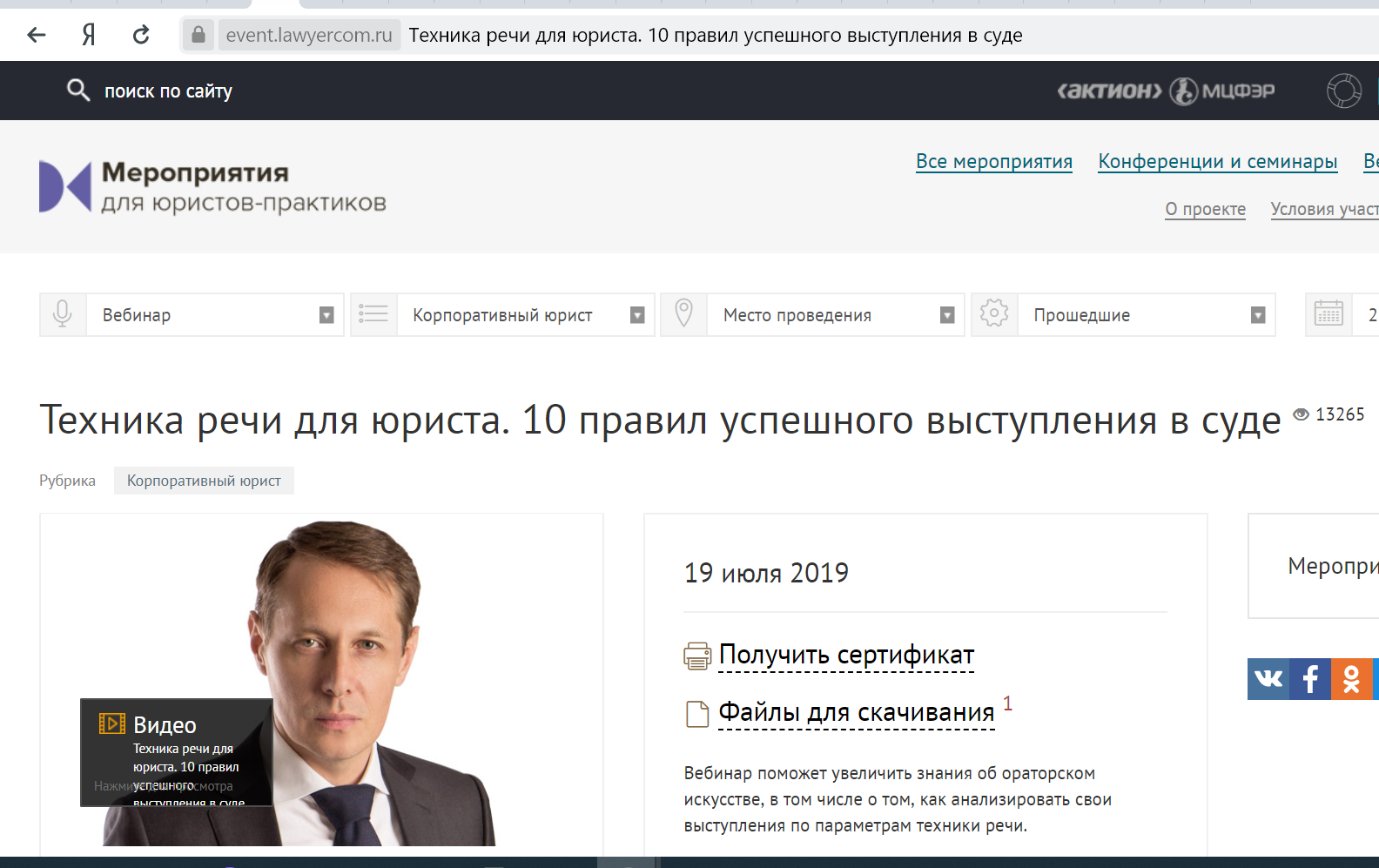
Task: Open the 'Условия участия' link
Action: click(x=1324, y=209)
